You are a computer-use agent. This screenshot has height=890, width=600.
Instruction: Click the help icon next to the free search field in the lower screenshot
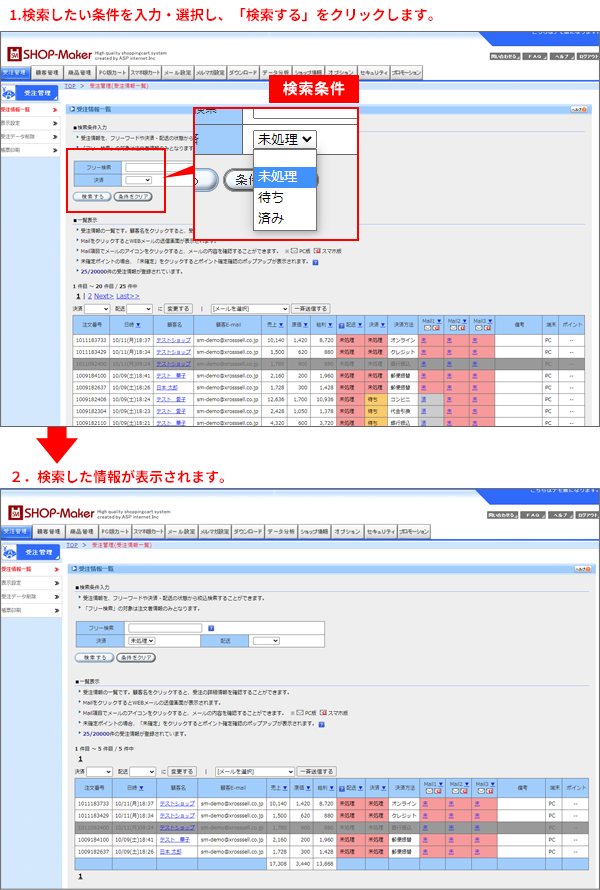[x=212, y=628]
